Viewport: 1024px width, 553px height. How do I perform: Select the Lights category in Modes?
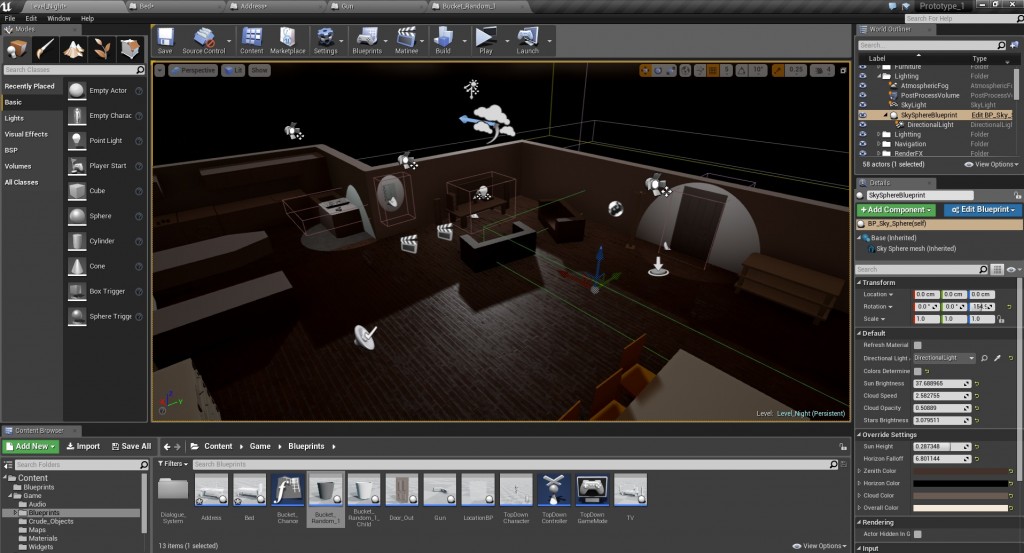coord(14,118)
